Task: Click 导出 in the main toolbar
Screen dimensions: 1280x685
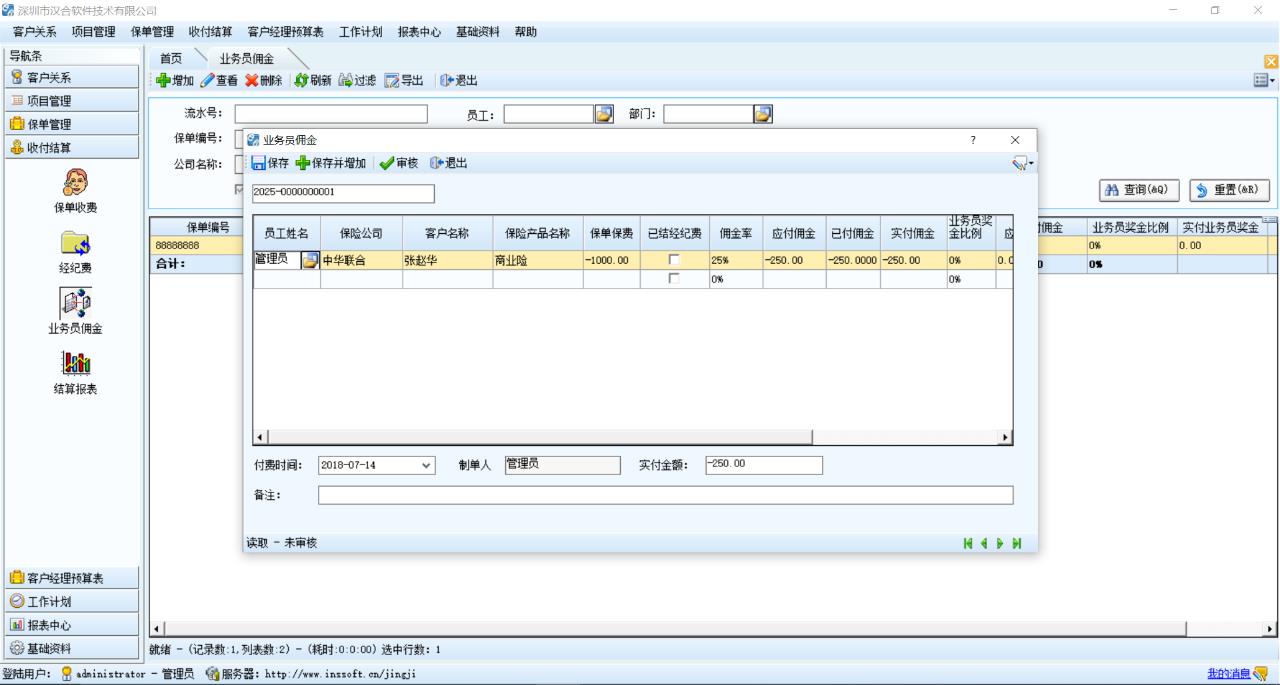Action: [x=405, y=80]
